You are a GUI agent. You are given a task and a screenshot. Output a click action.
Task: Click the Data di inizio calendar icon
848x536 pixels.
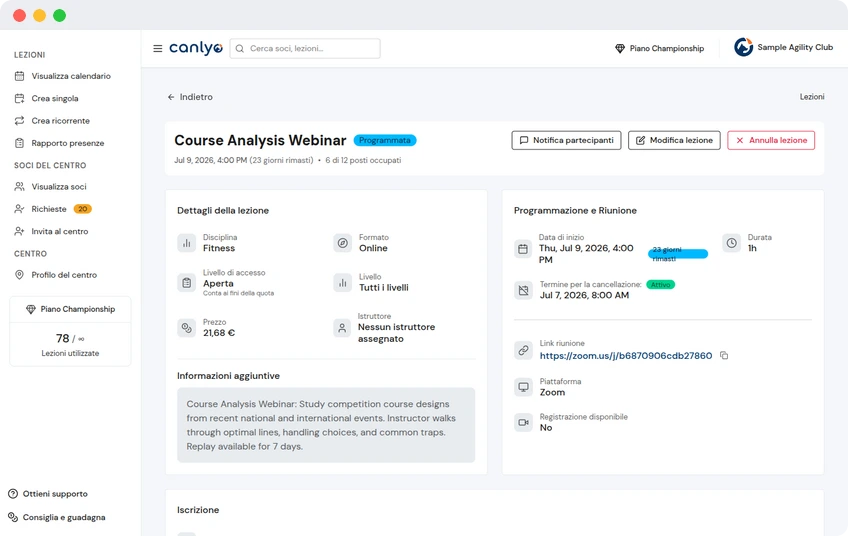[x=523, y=249]
